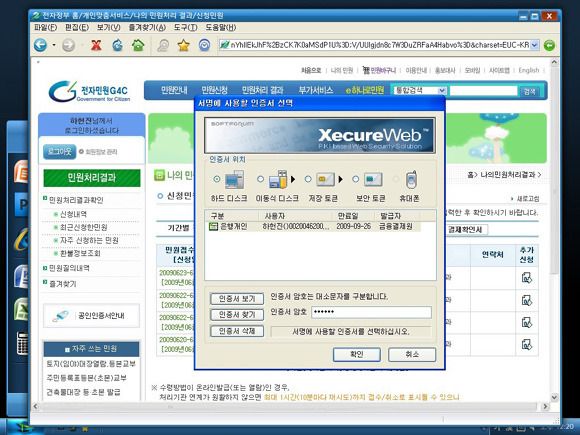Viewport: 580px width, 435px height.
Task: Expand arrow next to 이동식 디스크
Action: coord(293,179)
